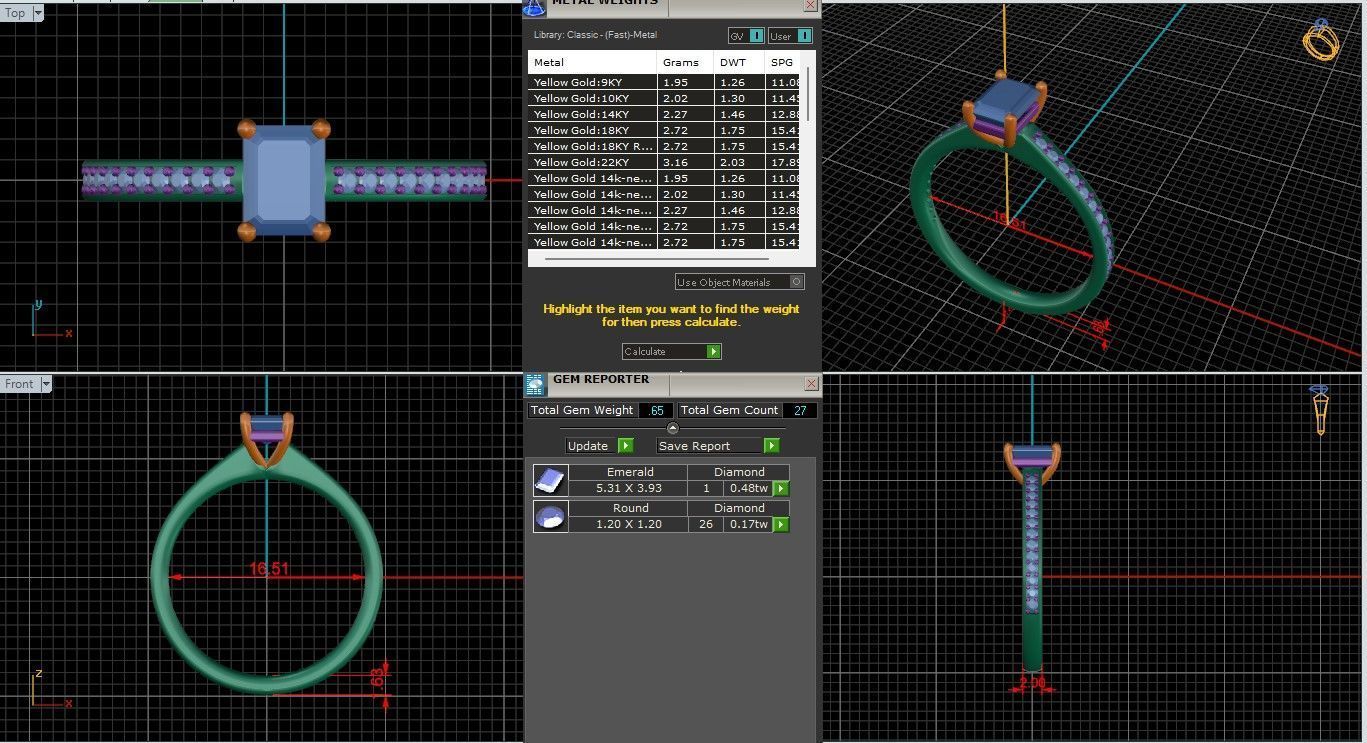Click the green arrow beside 0.48tw

pos(781,489)
